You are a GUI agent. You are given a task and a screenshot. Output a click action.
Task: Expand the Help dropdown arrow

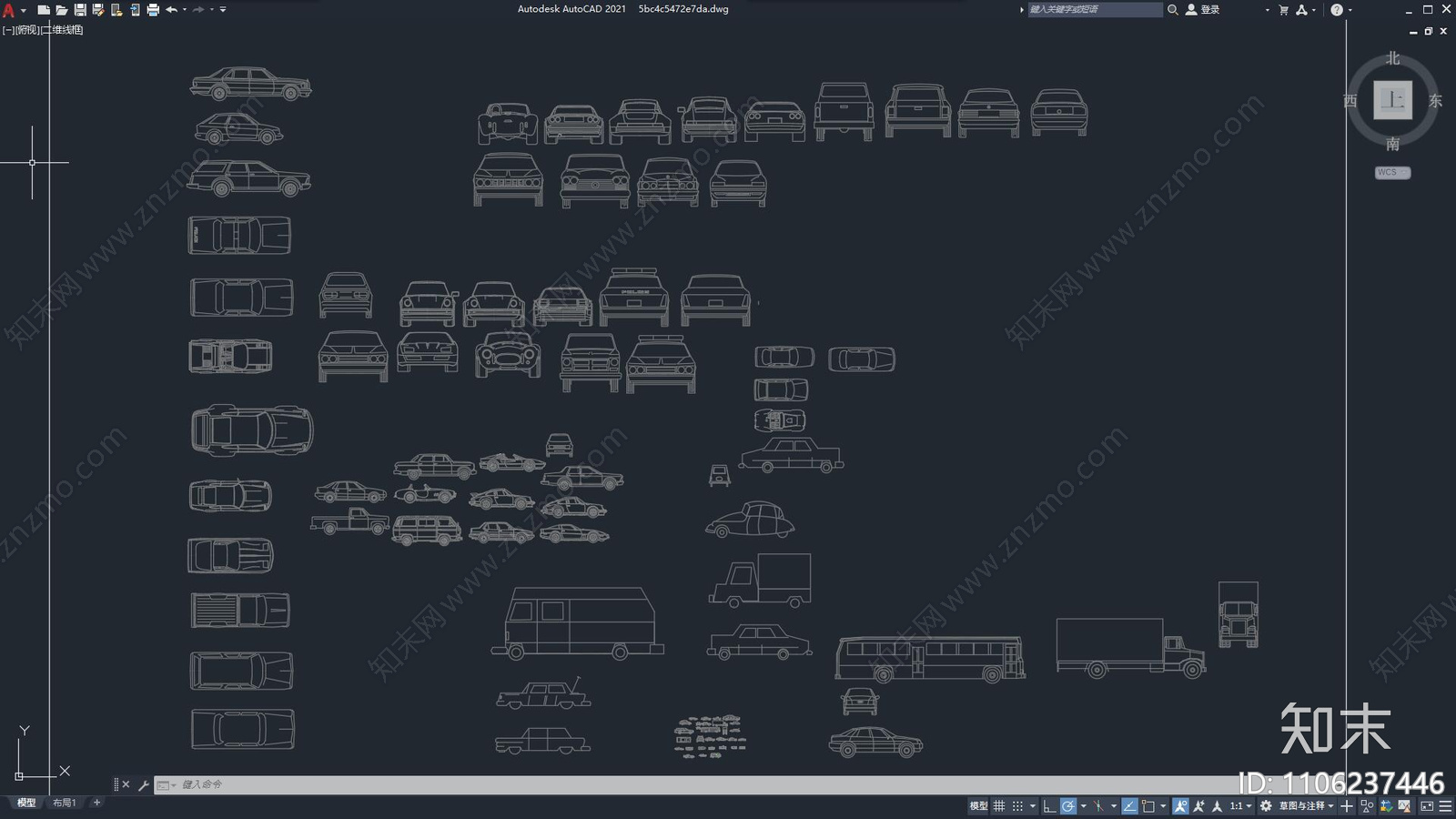[1350, 10]
